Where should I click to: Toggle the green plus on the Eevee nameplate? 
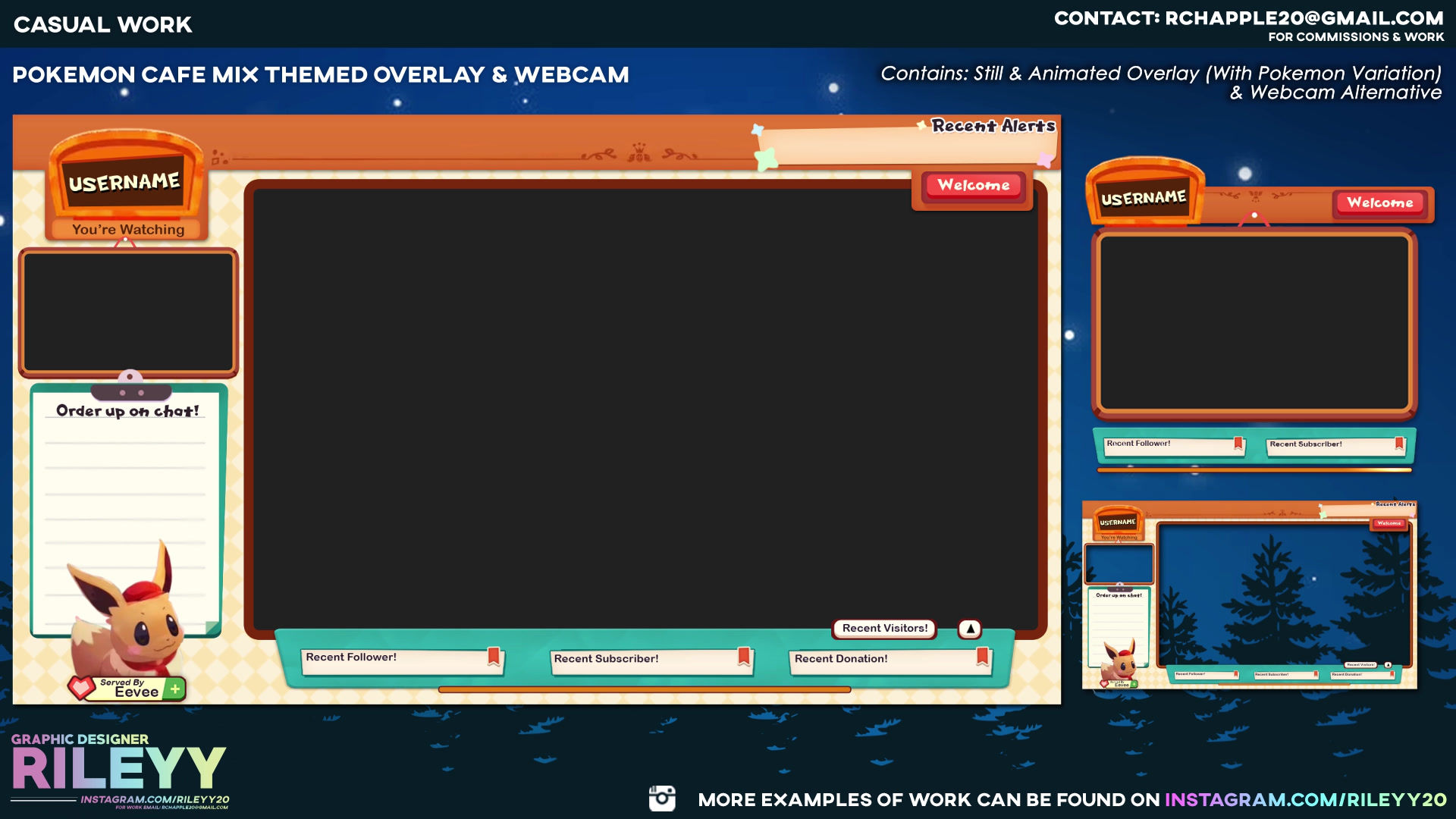tap(174, 691)
